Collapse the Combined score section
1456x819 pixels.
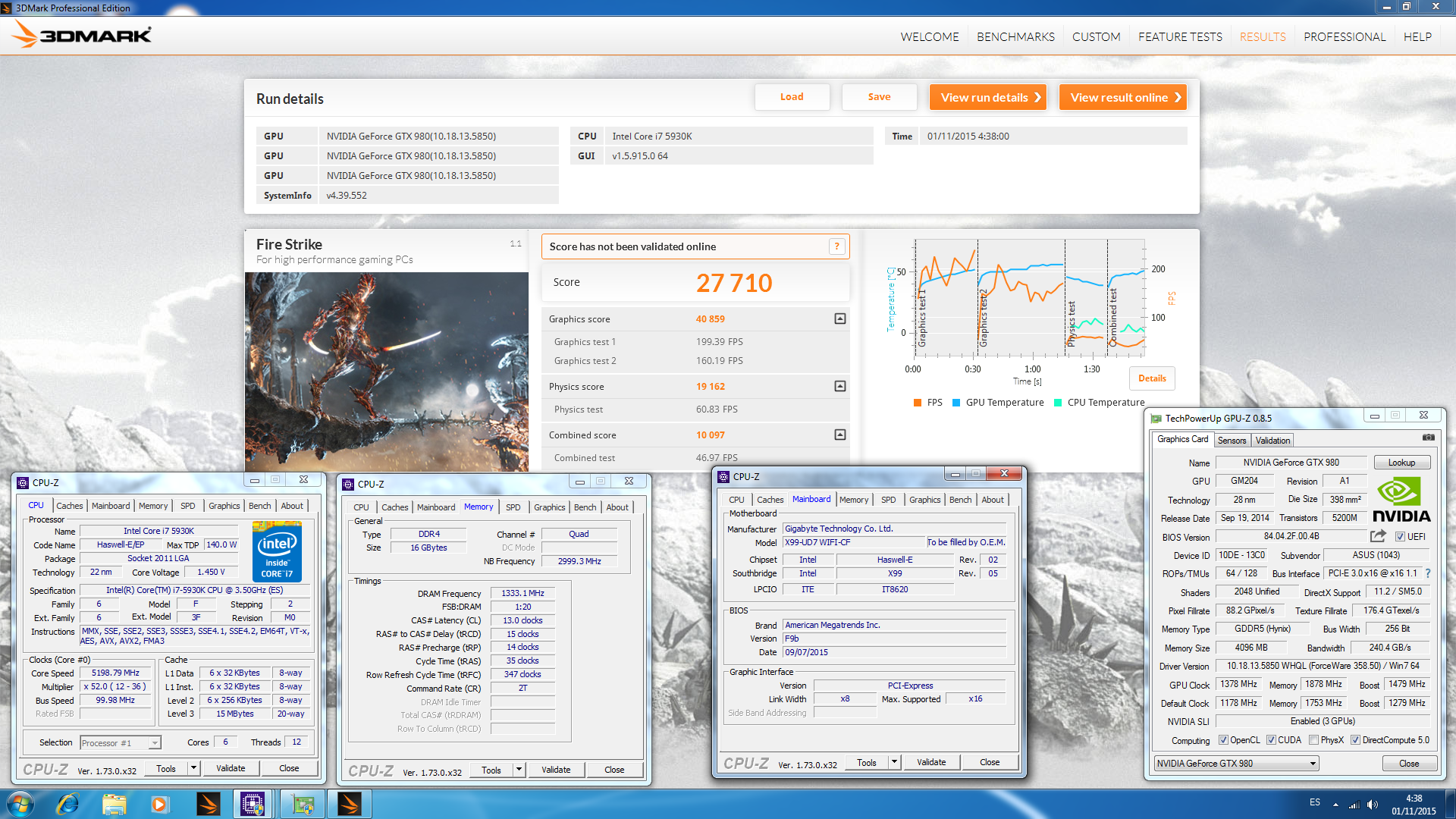pyautogui.click(x=840, y=435)
